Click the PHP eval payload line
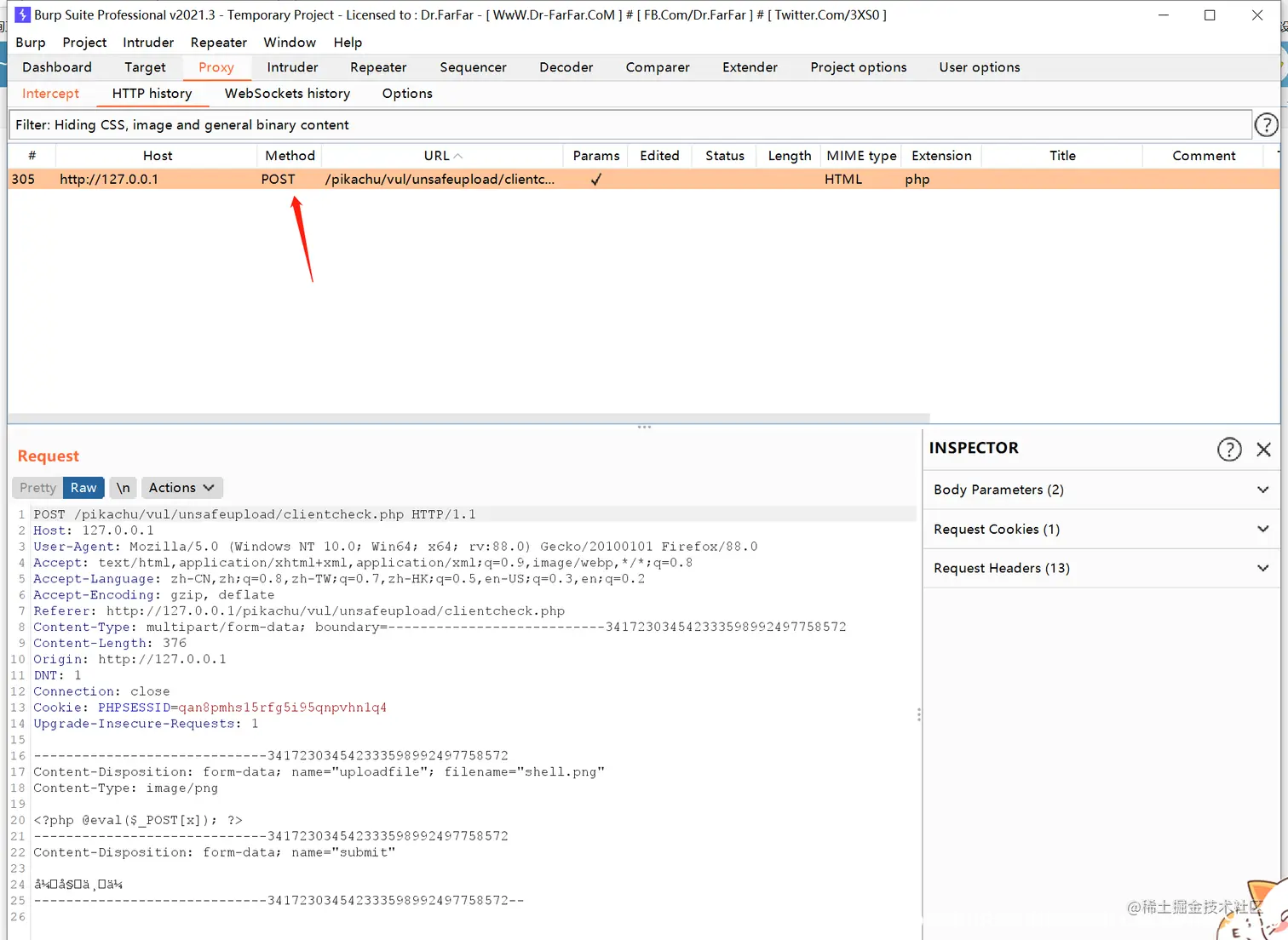The height and width of the screenshot is (940, 1288). tap(138, 821)
